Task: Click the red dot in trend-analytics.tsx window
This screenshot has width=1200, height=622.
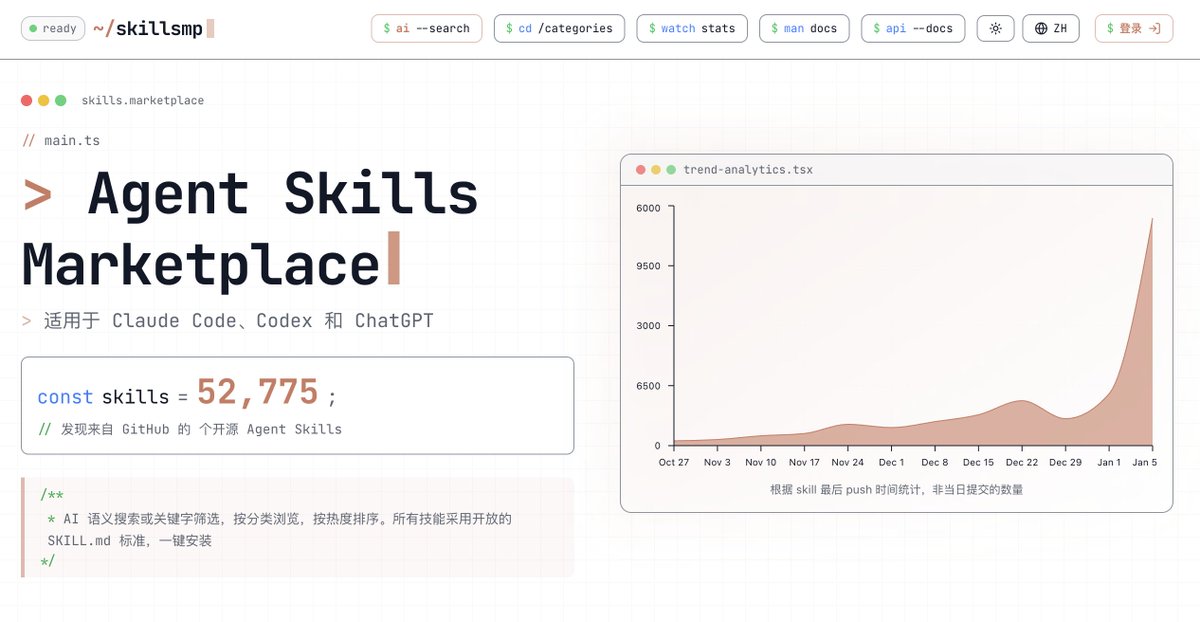Action: click(640, 170)
